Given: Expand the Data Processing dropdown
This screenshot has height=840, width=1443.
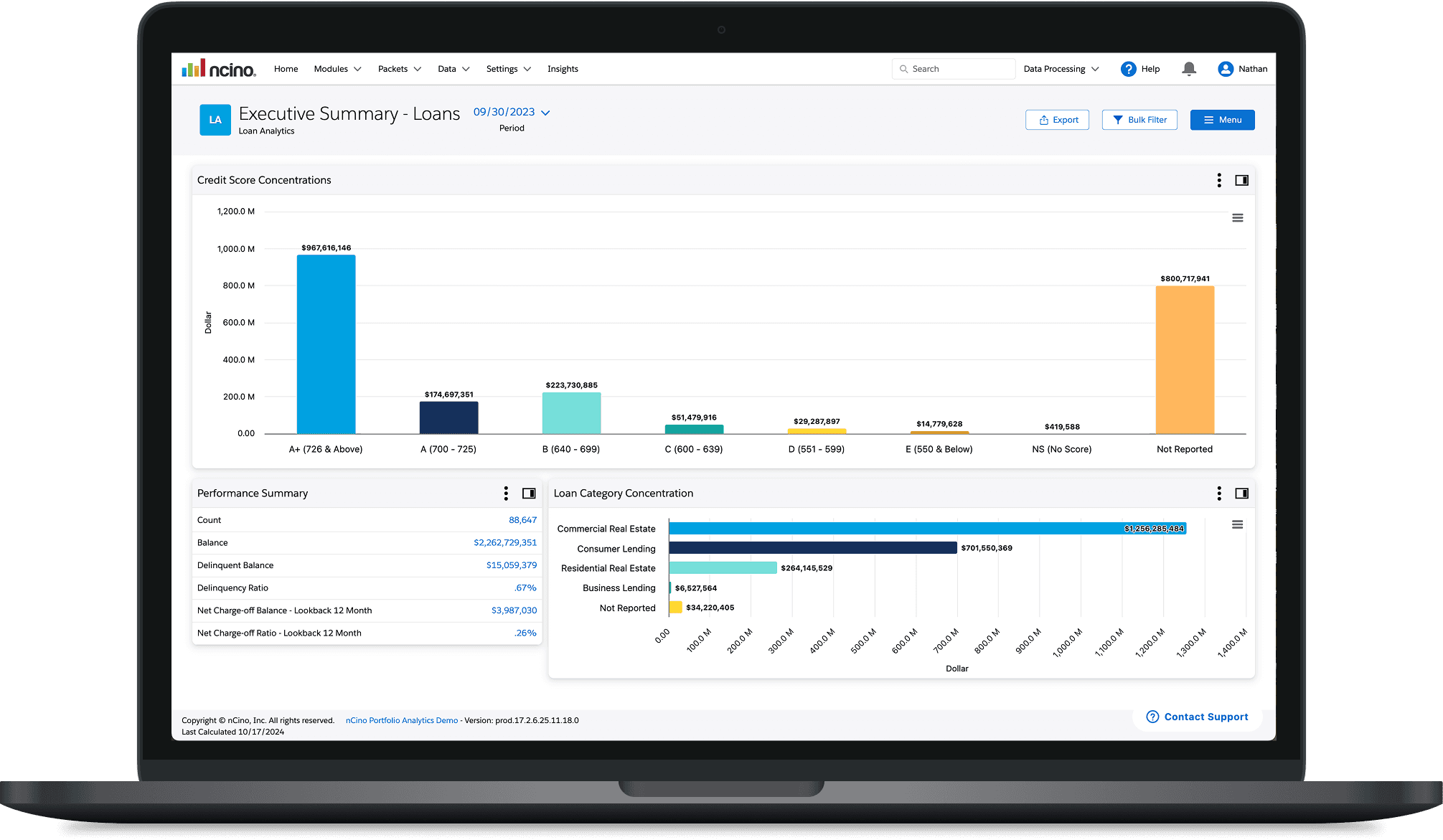Looking at the screenshot, I should click(x=1061, y=69).
